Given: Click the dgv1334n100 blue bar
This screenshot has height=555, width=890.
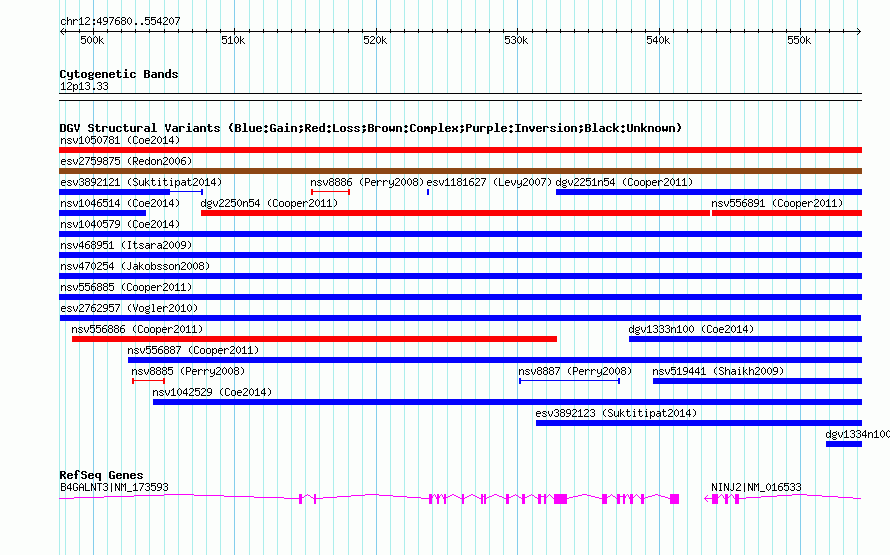Looking at the screenshot, I should pos(844,444).
